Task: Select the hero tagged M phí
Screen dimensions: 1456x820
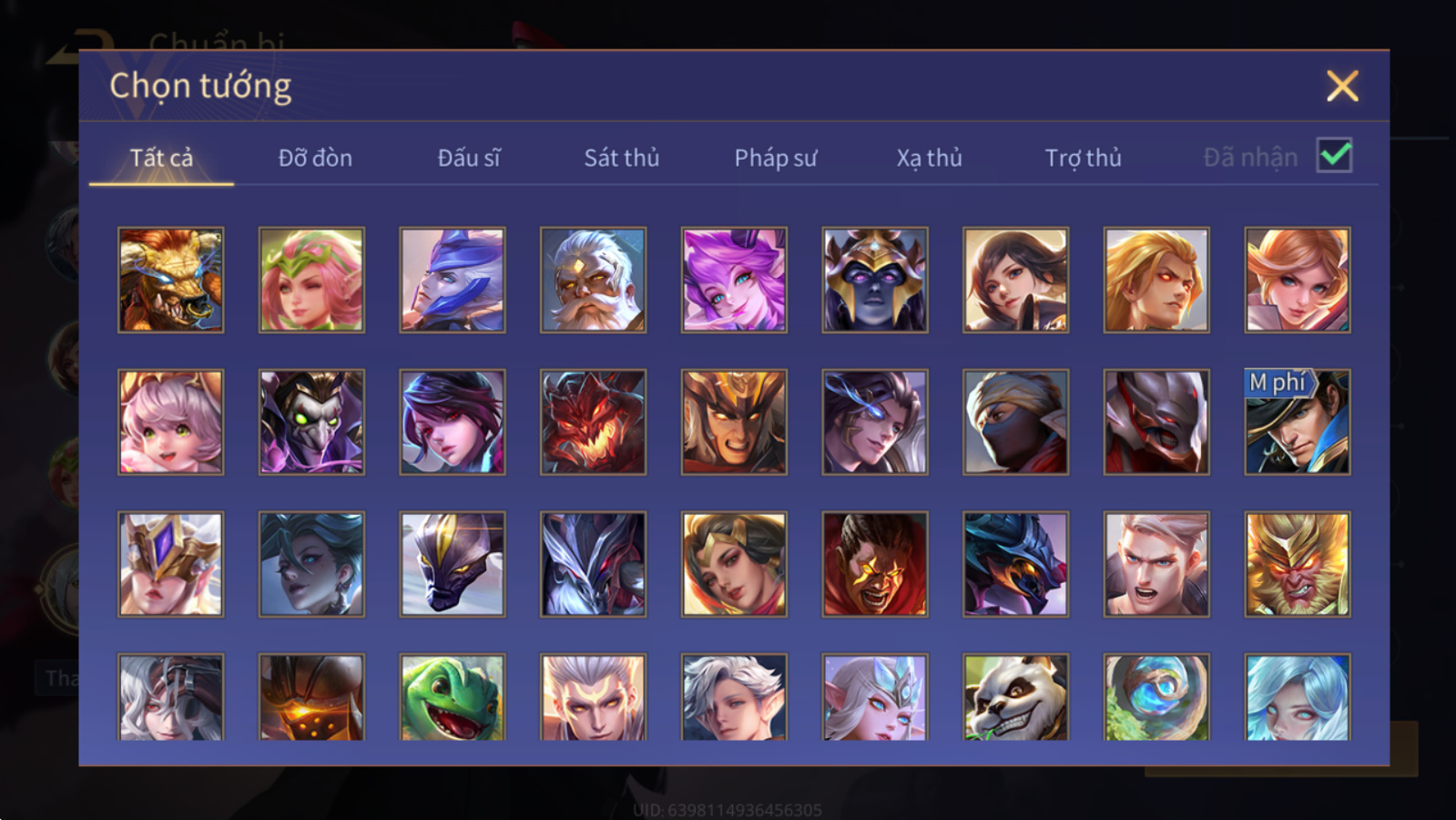Action: point(1298,422)
